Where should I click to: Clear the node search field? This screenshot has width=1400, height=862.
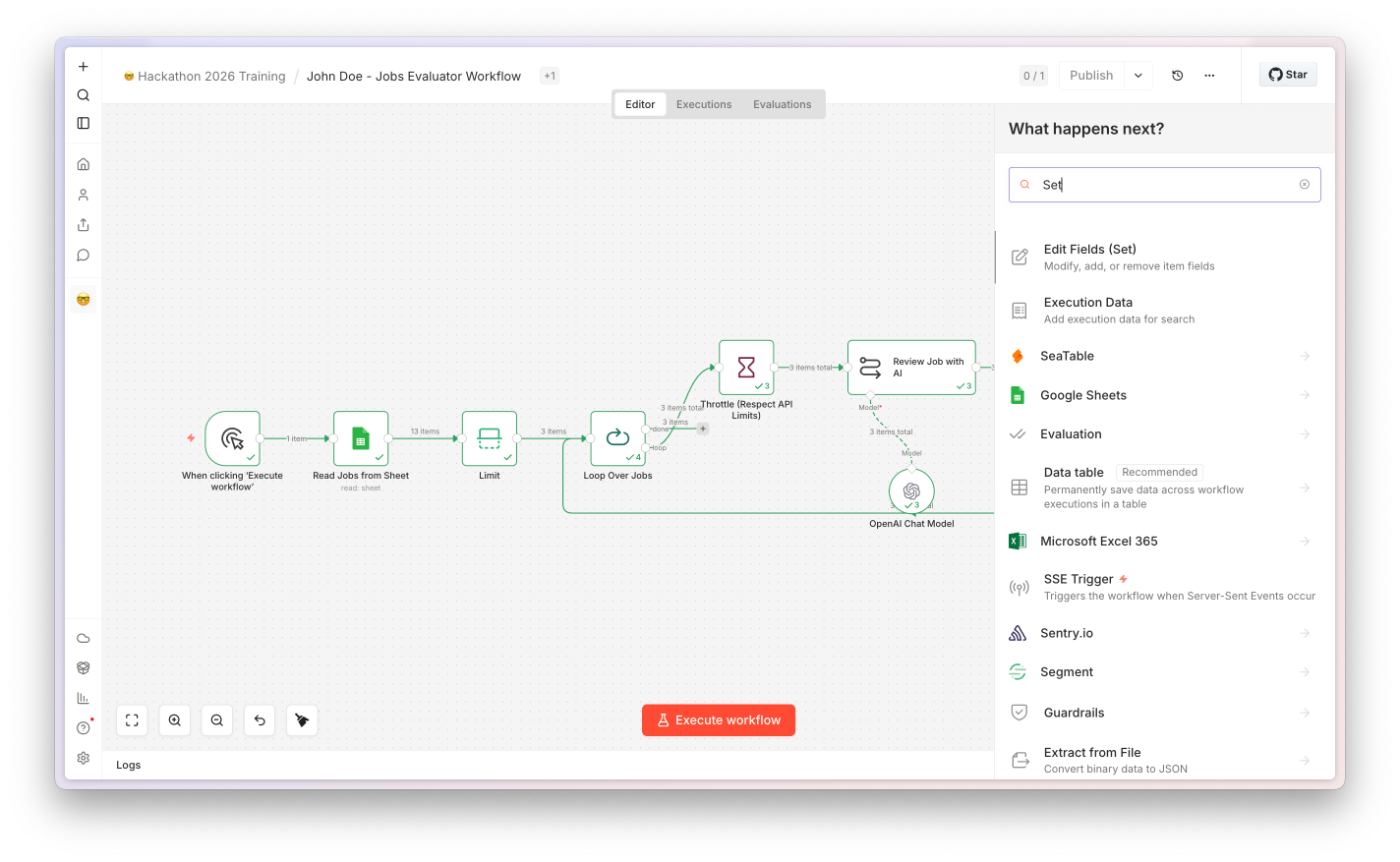pyautogui.click(x=1305, y=185)
